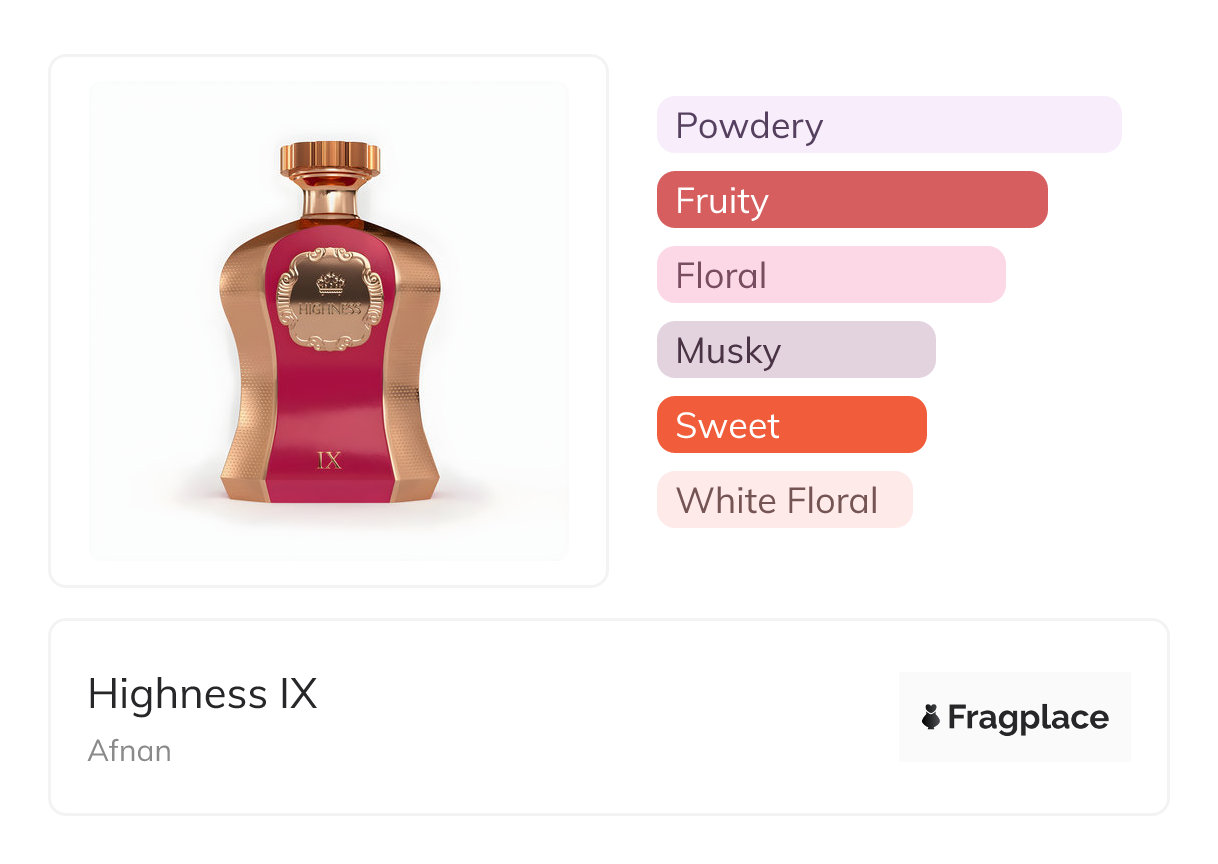Click the White Floral label text
The image size is (1218, 864).
(x=776, y=500)
